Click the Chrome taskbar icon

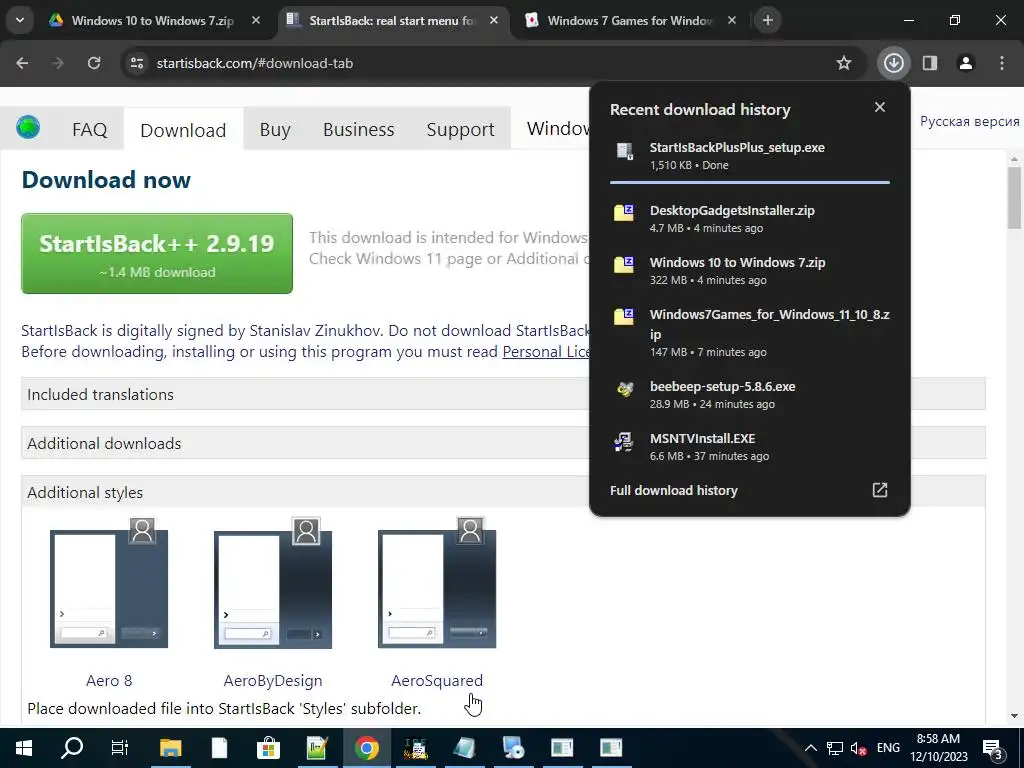[366, 748]
